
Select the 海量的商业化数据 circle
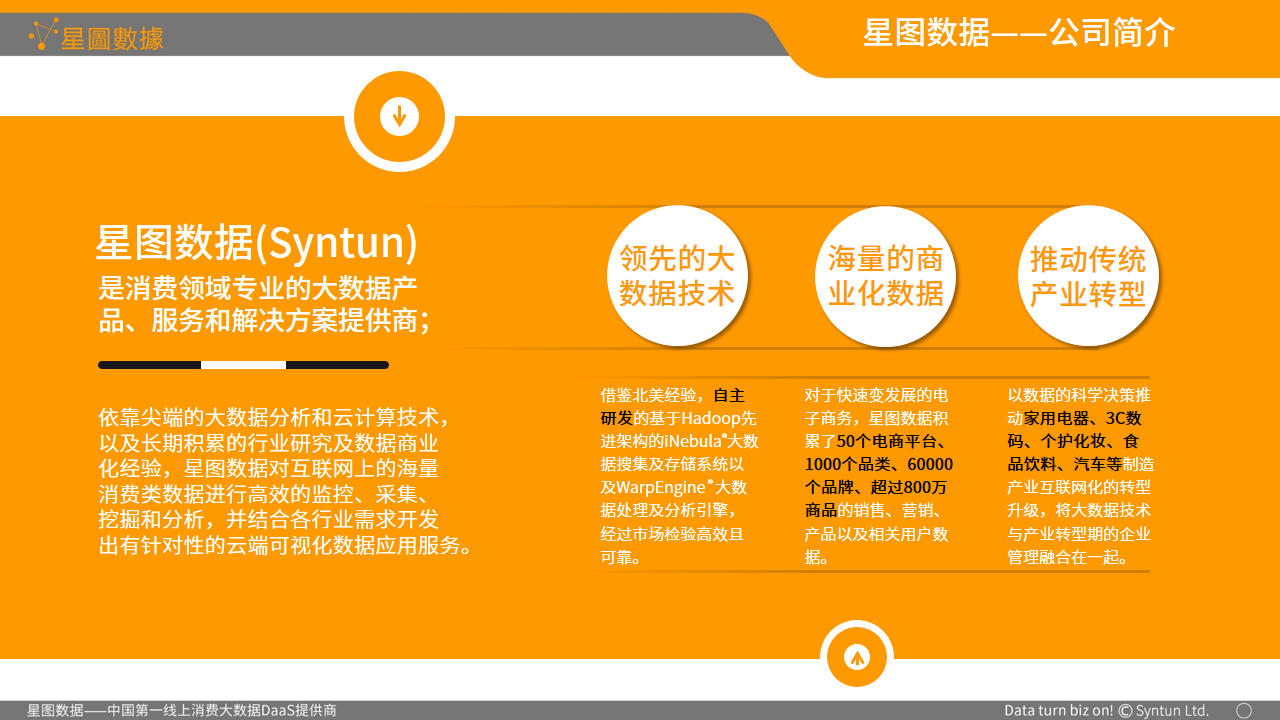885,276
